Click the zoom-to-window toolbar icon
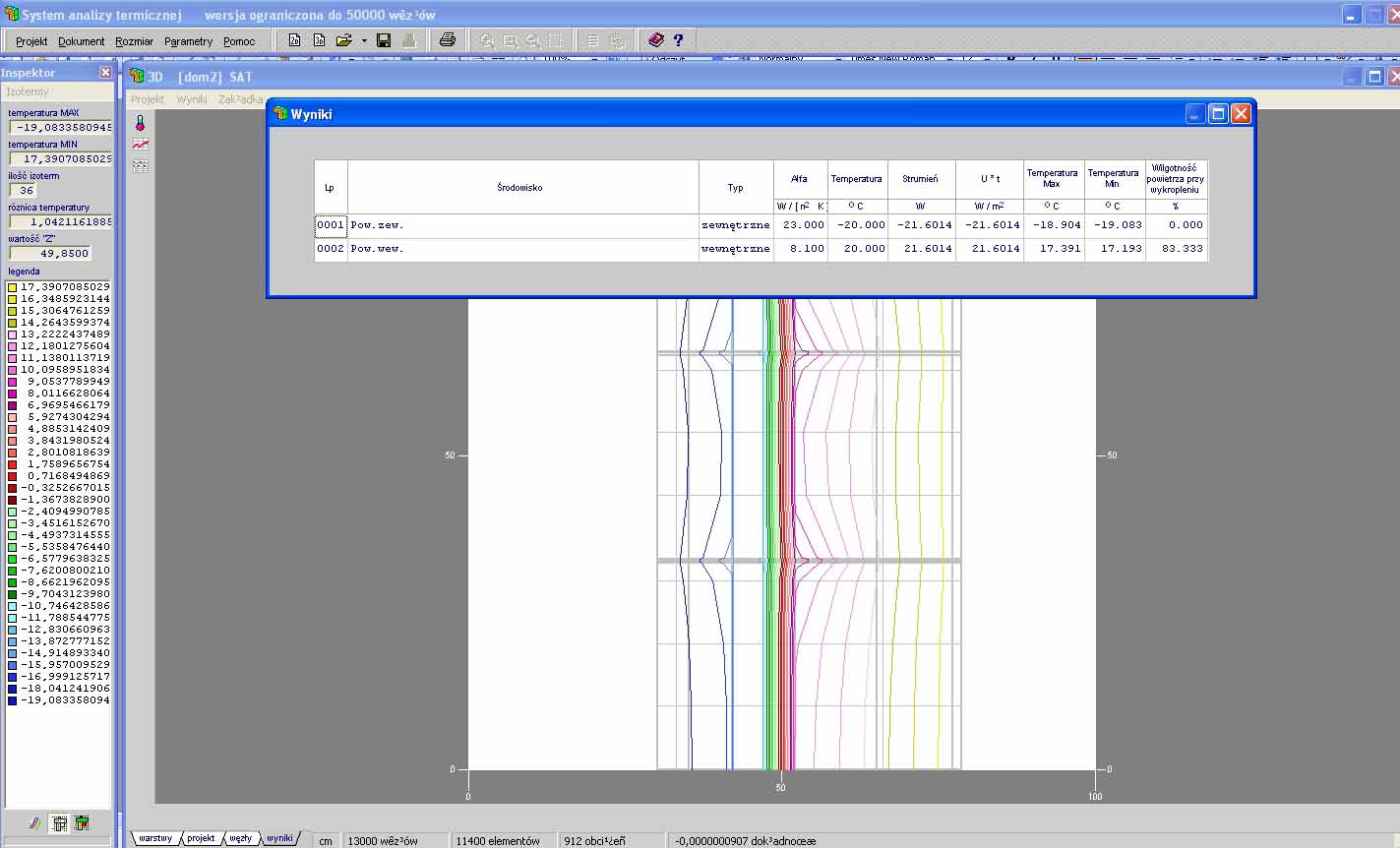 (x=510, y=40)
